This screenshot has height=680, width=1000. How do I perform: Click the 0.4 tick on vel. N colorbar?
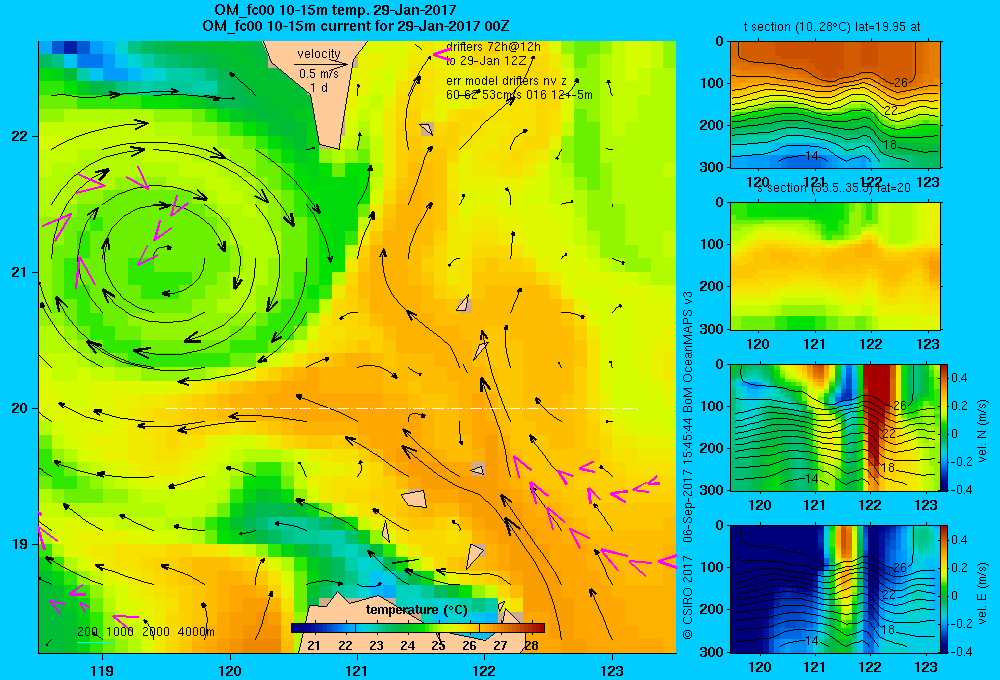pos(959,378)
